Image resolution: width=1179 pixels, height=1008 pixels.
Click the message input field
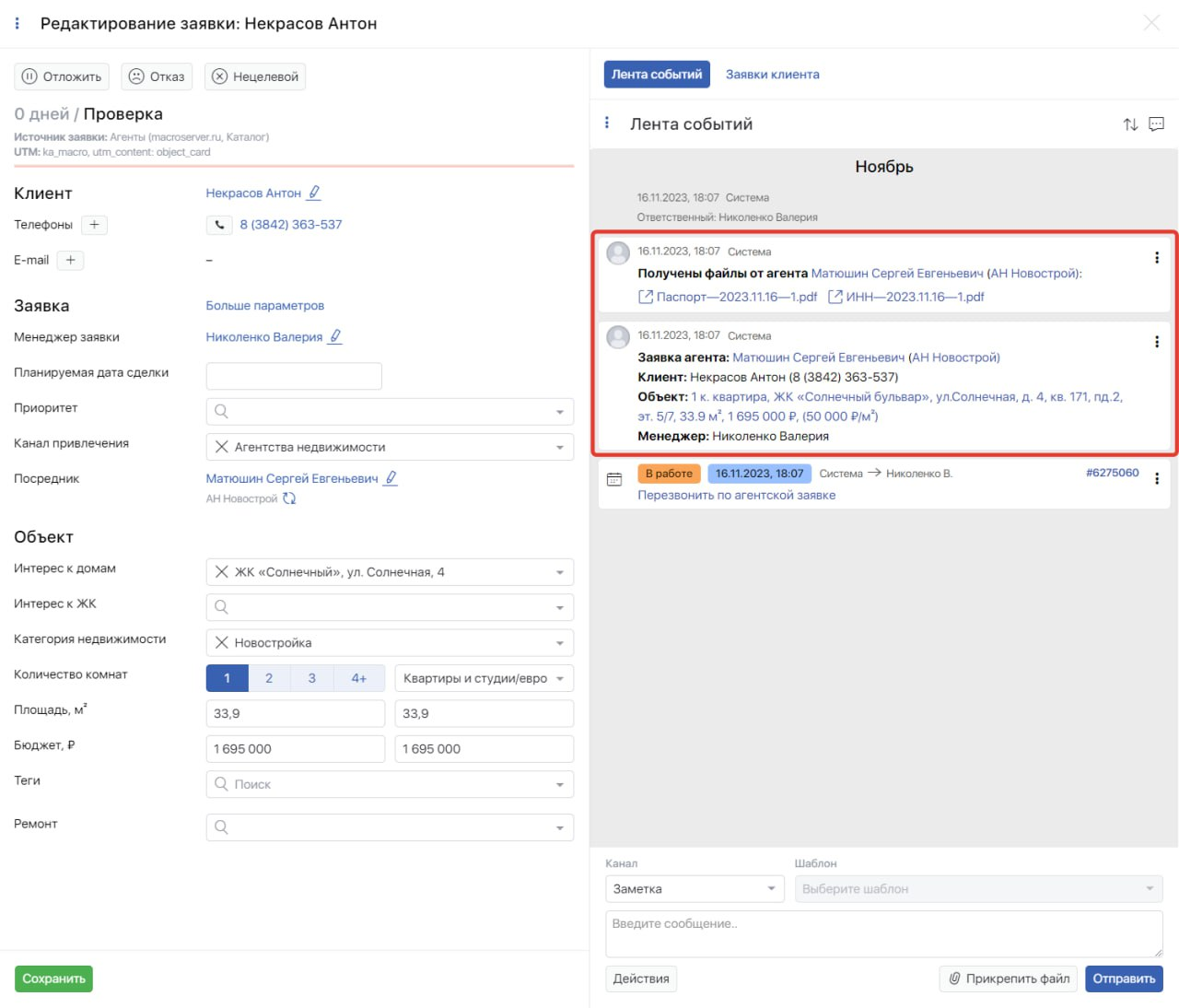point(883,933)
